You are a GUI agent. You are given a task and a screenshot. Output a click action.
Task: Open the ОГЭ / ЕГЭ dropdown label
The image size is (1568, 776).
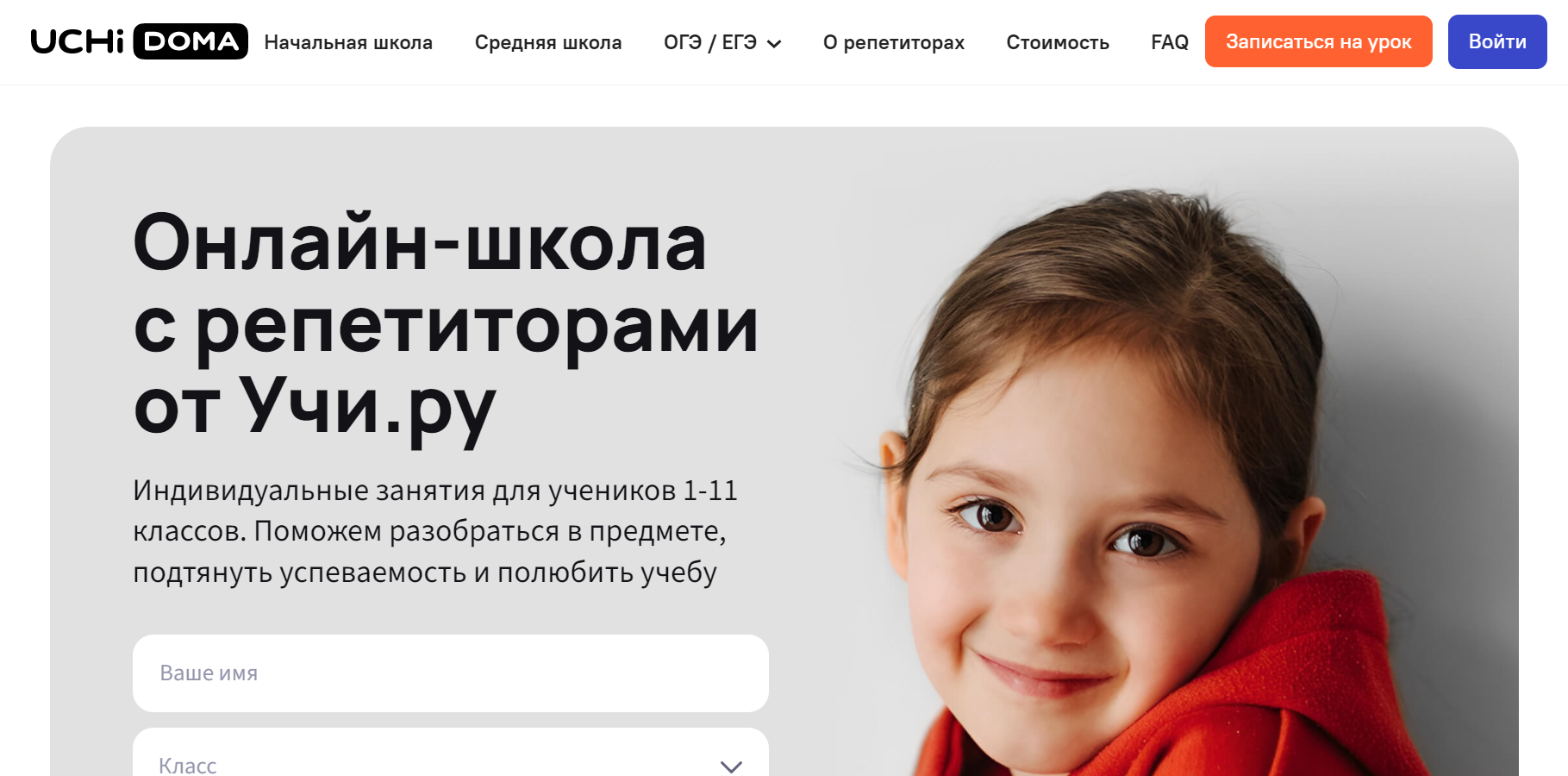(710, 42)
